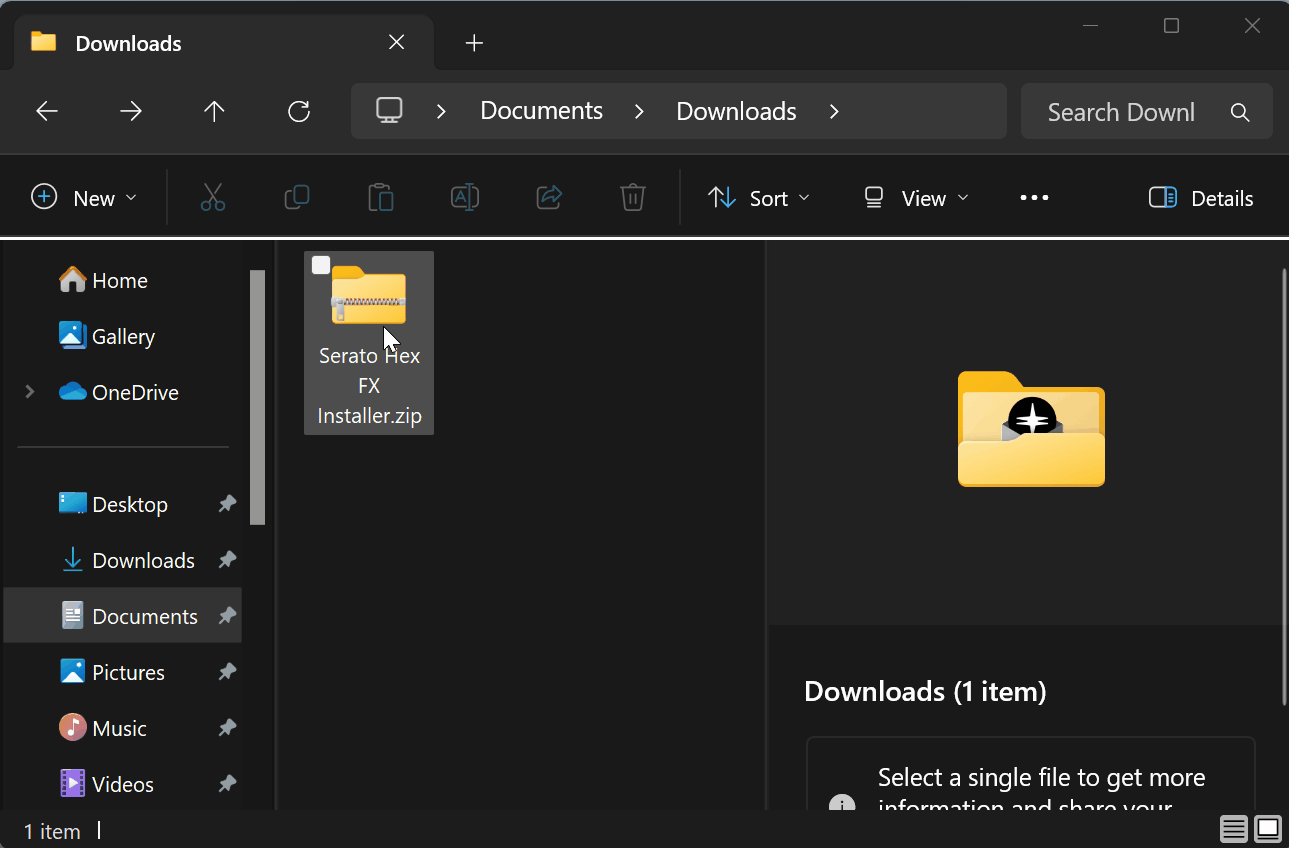The image size is (1289, 848).
Task: Click the Downloads folder preview thumbnail
Action: point(1031,429)
